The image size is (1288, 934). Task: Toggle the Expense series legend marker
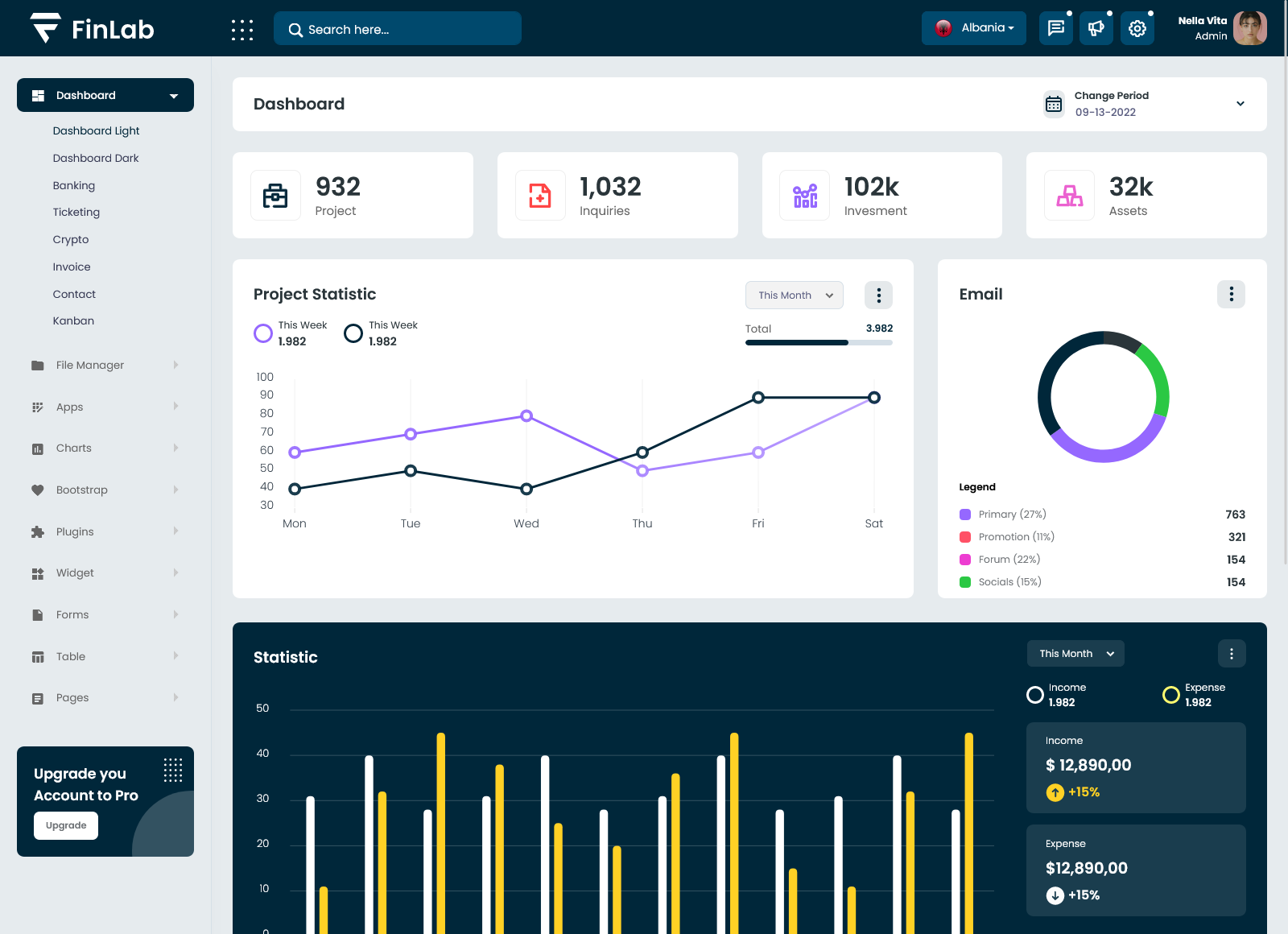tap(1171, 695)
